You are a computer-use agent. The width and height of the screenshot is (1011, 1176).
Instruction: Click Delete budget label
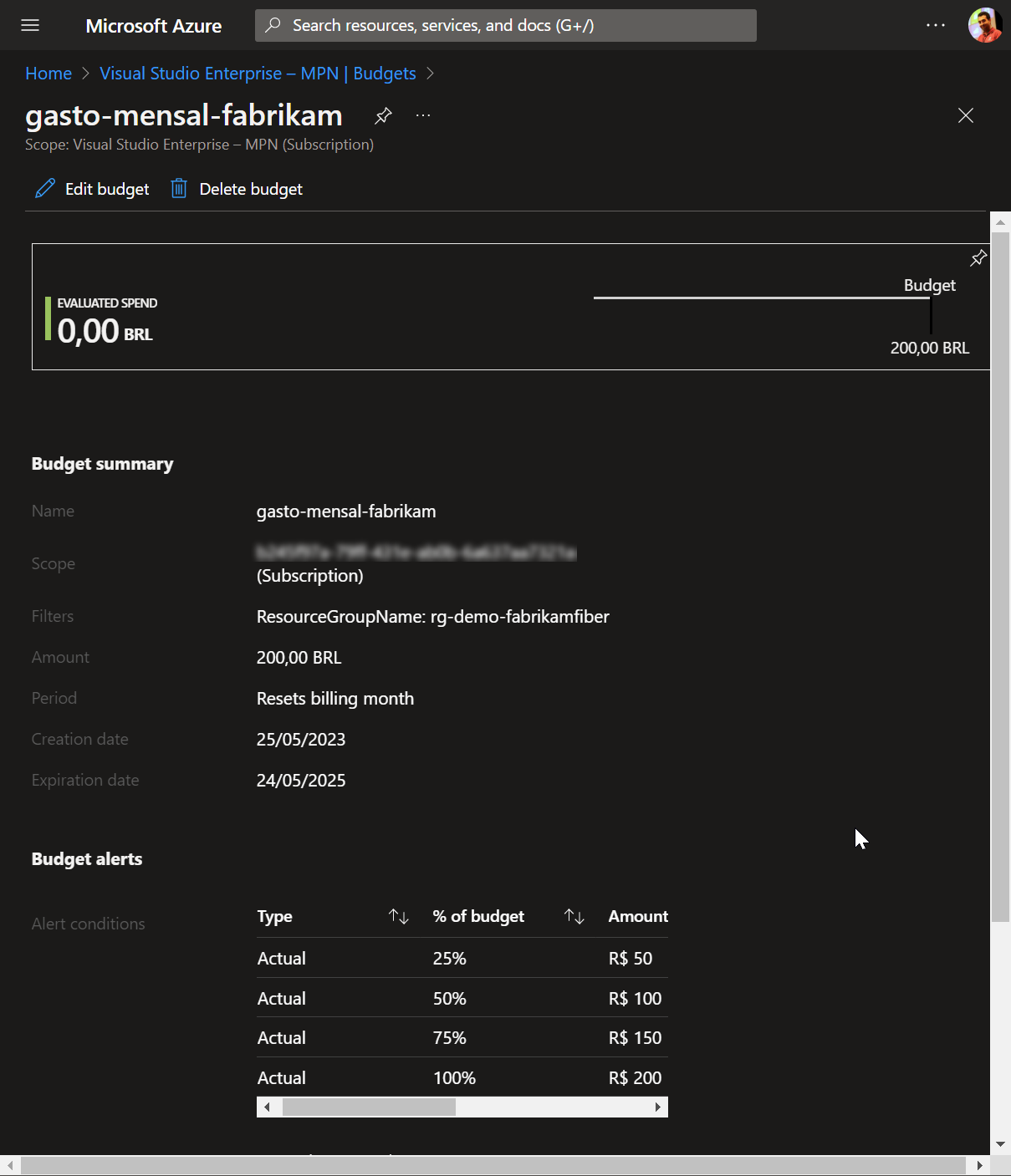point(251,189)
